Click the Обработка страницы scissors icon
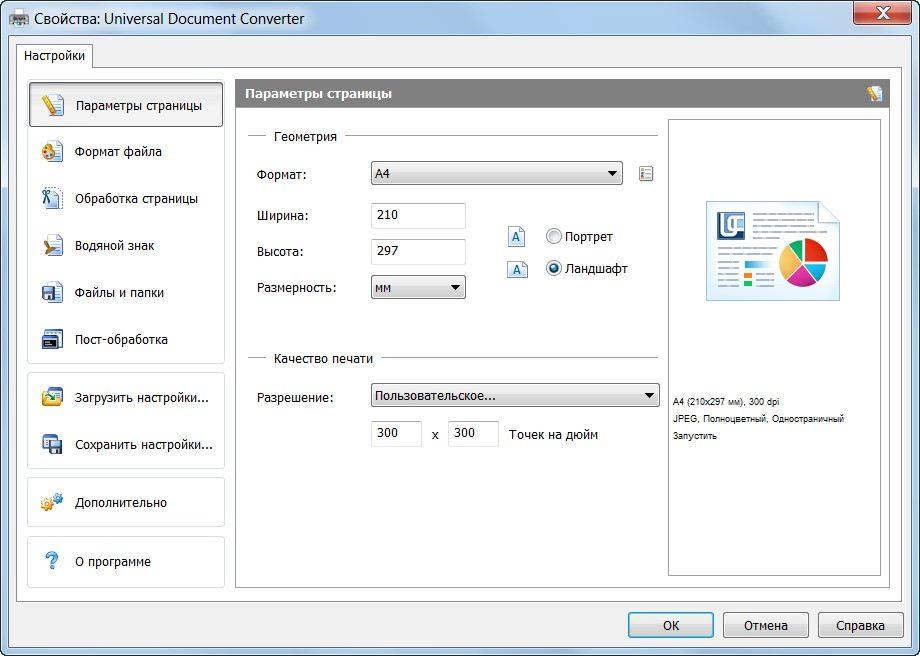Image resolution: width=920 pixels, height=656 pixels. pyautogui.click(x=52, y=198)
